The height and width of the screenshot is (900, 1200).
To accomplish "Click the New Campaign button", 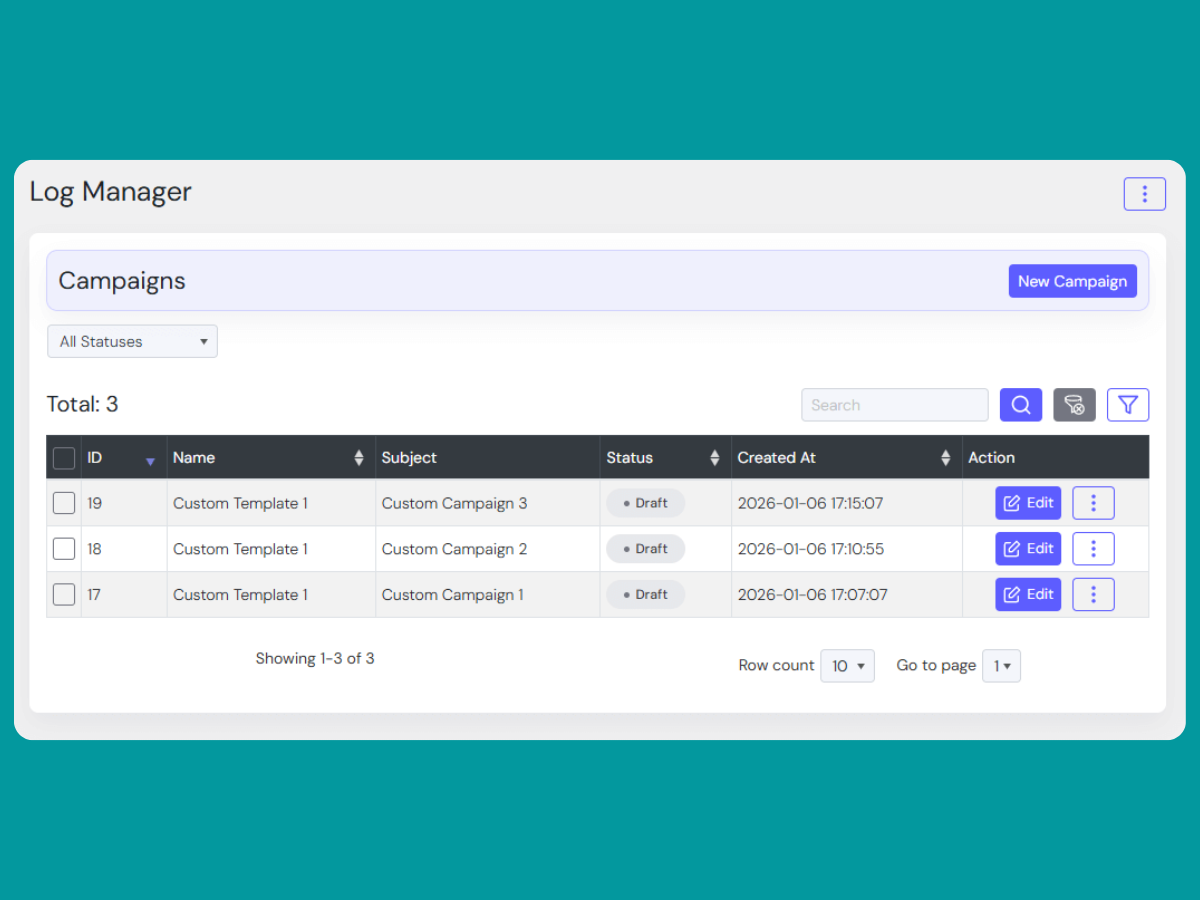I will tap(1072, 281).
